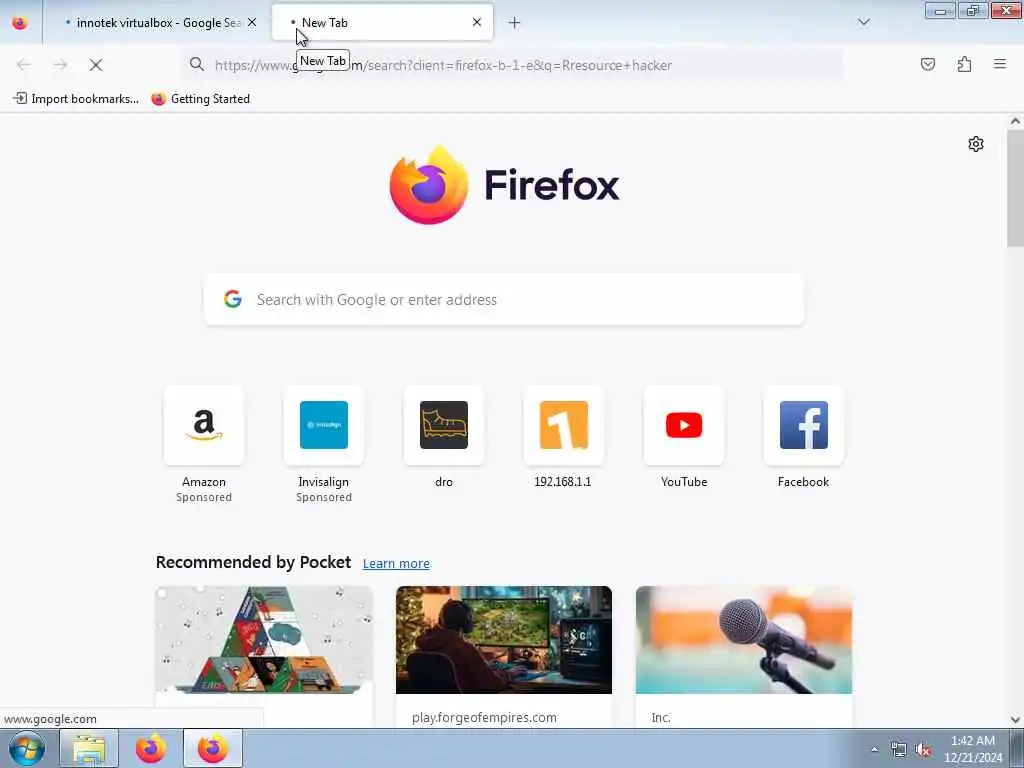Click the address bar search magnifier icon

[x=197, y=65]
